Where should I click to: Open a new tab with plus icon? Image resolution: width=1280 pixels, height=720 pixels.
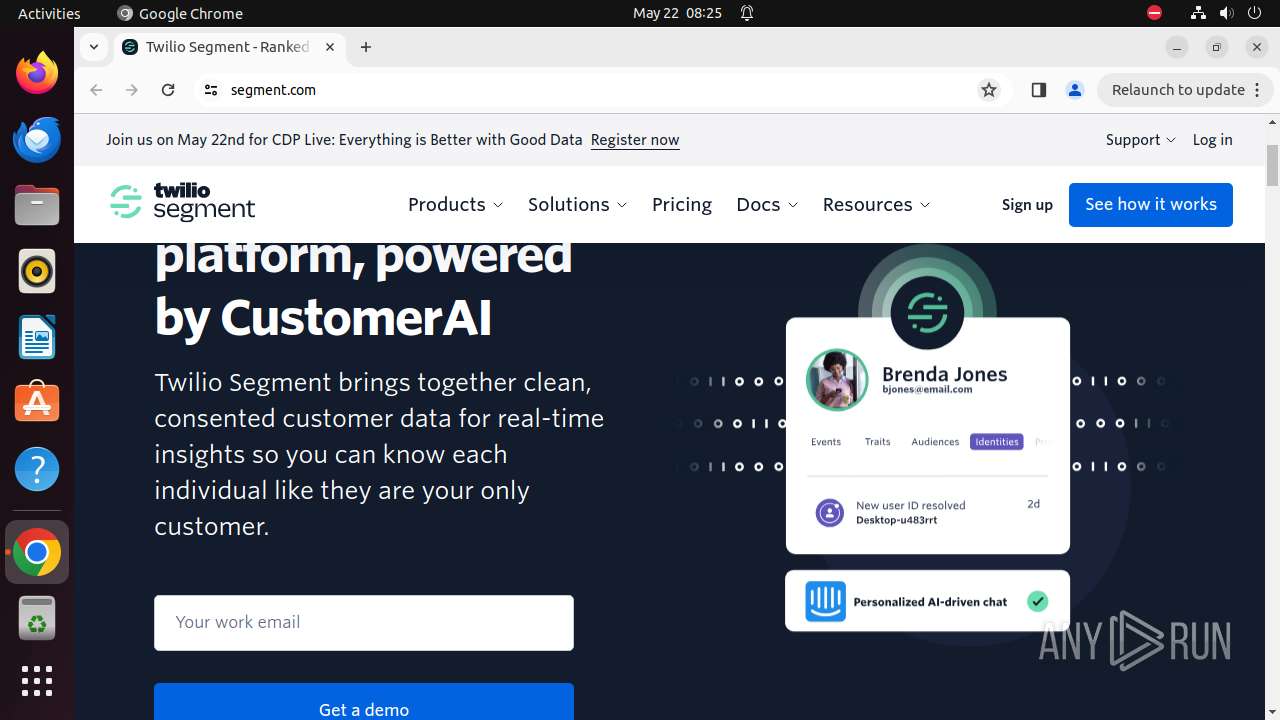[366, 47]
